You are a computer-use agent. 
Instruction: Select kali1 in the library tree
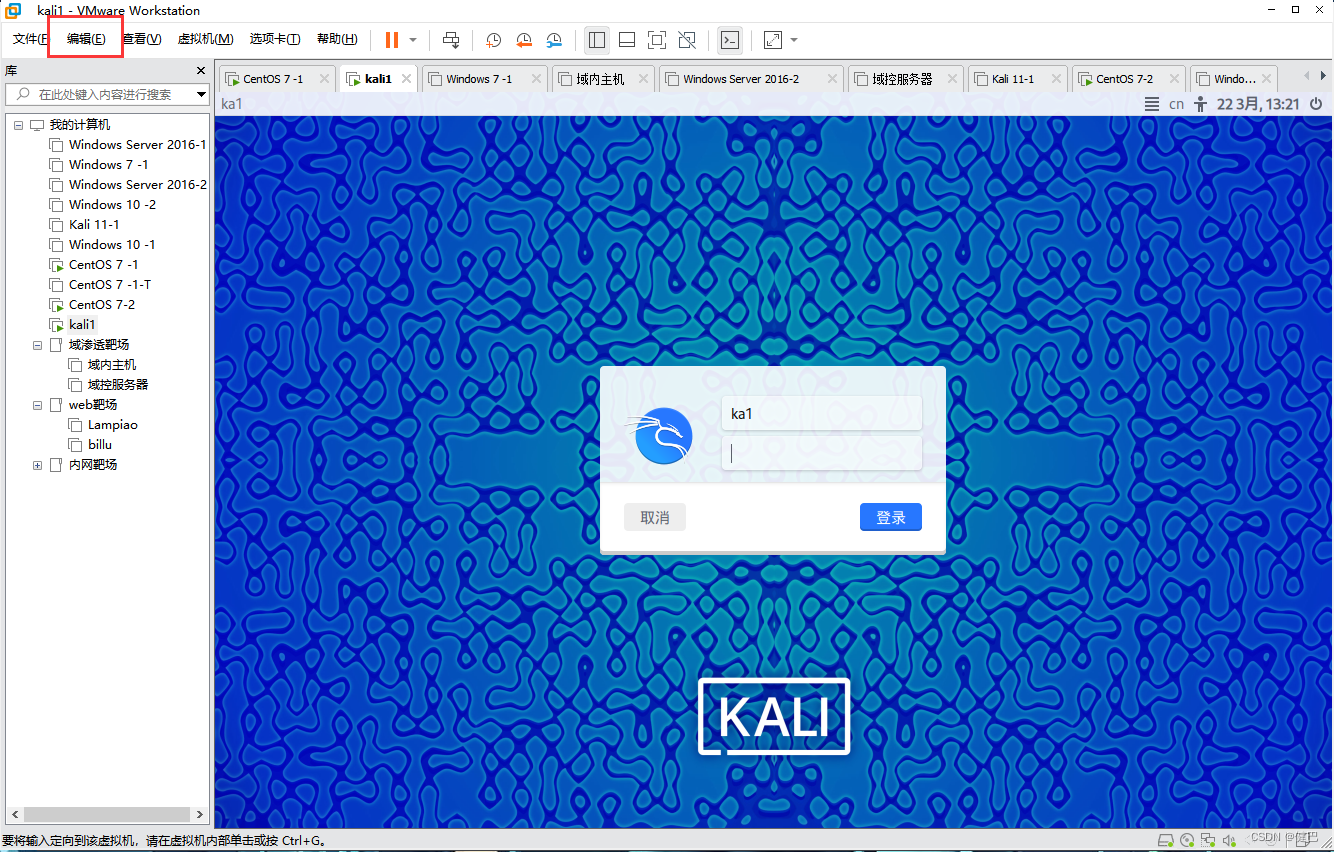(x=82, y=325)
